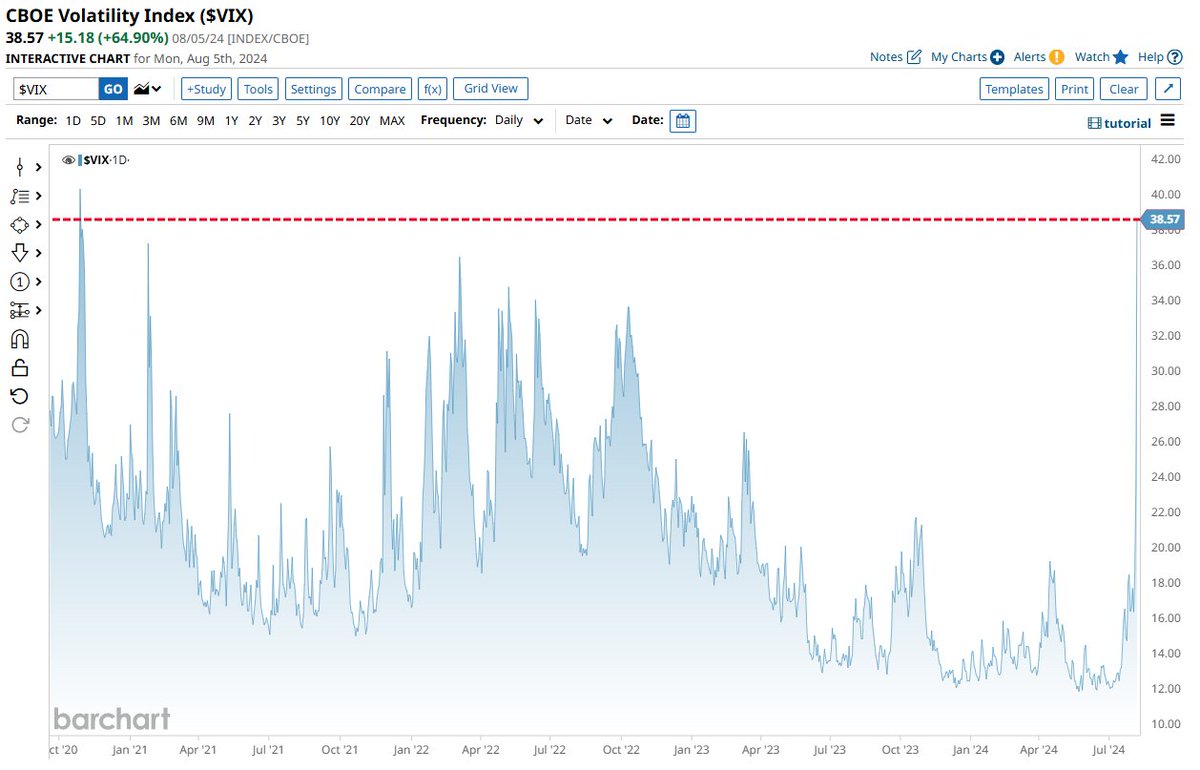Open the Frequency Daily dropdown
The height and width of the screenshot is (770, 1200).
point(519,120)
